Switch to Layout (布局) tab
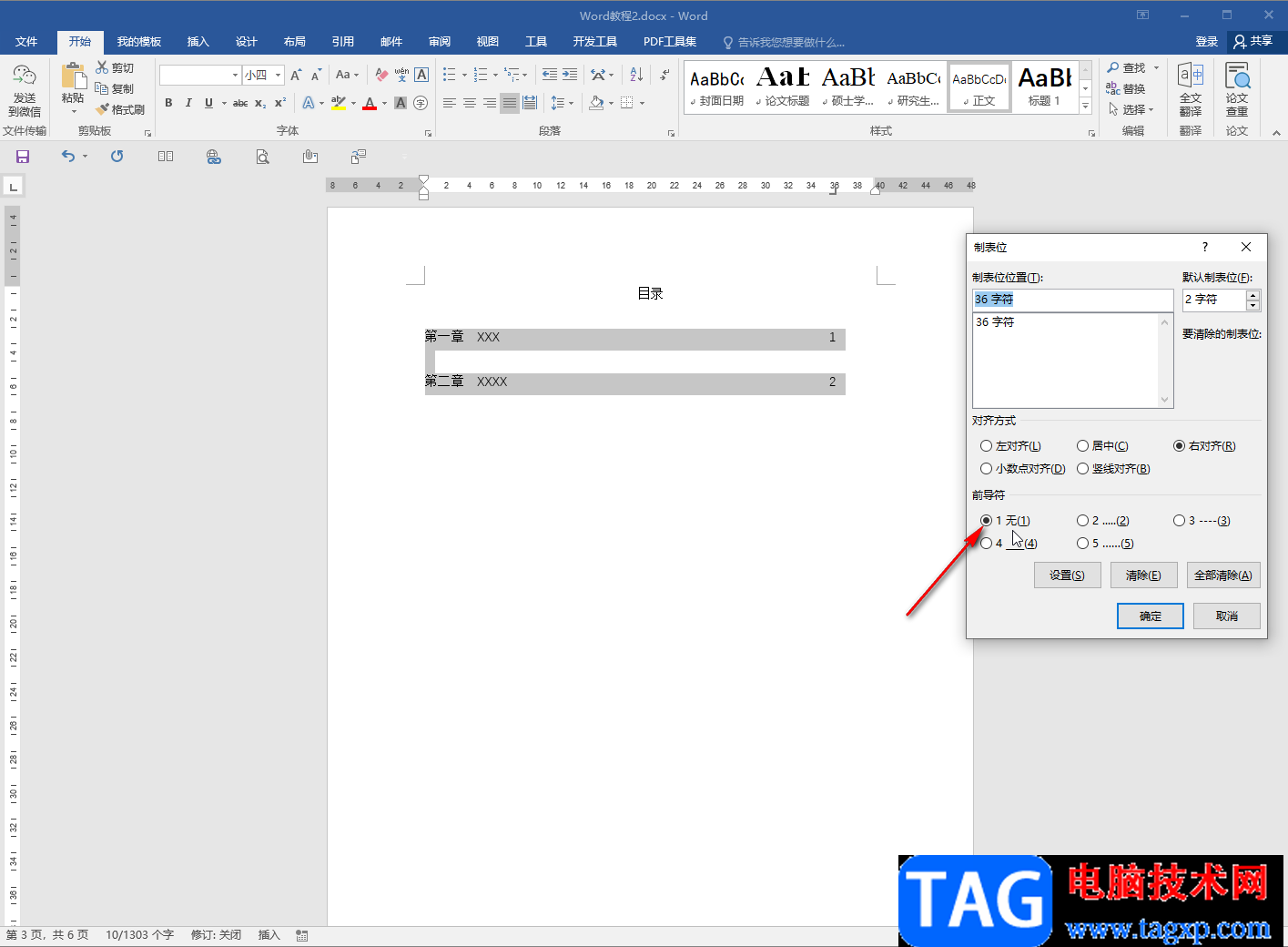Screen dimensions: 1288x947 coord(294,42)
